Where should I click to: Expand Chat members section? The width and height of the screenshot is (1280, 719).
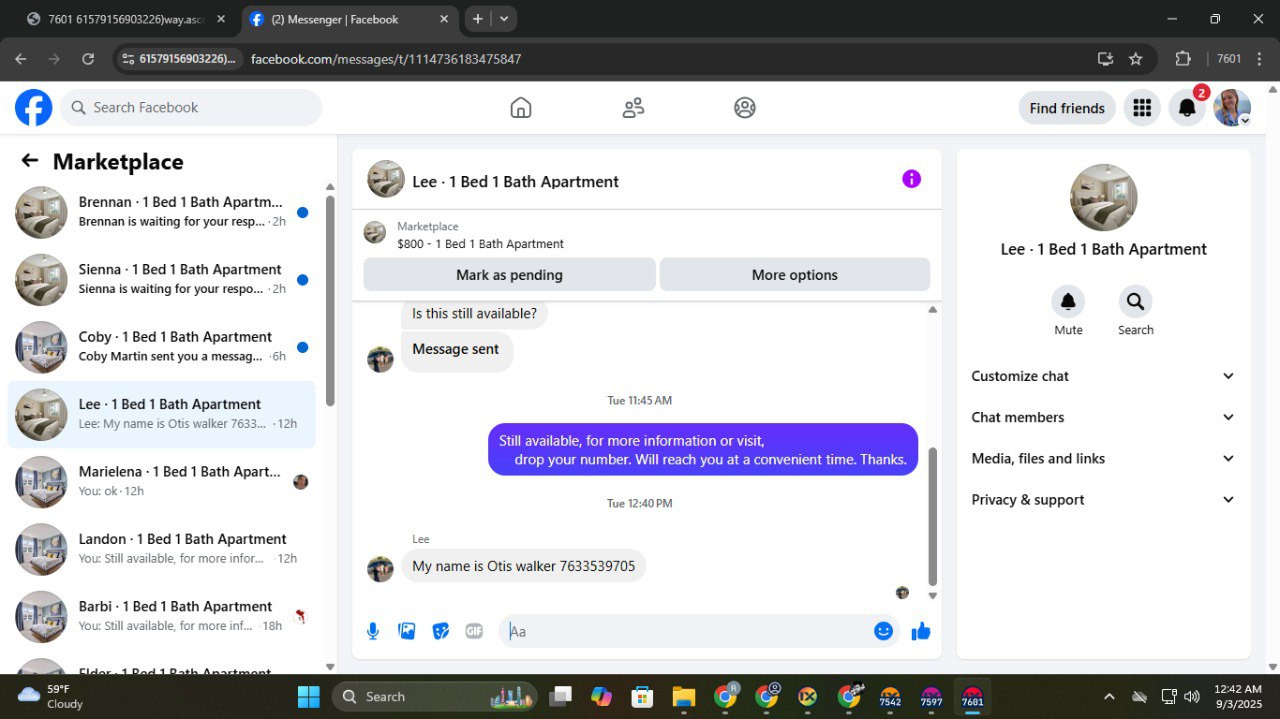1104,417
